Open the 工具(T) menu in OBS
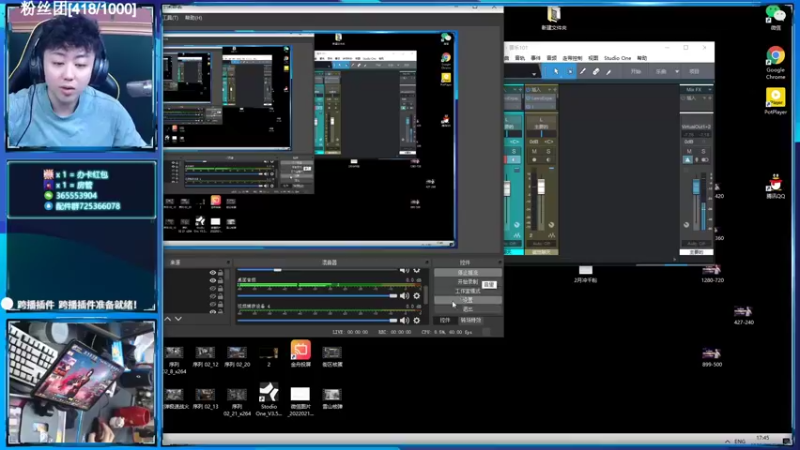 click(x=170, y=18)
